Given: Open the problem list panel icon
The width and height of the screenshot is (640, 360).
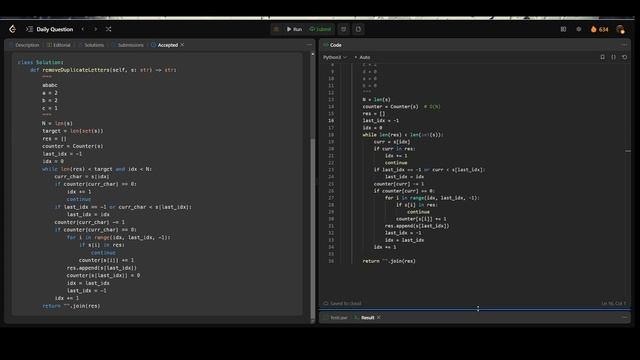Looking at the screenshot, I should tap(29, 29).
